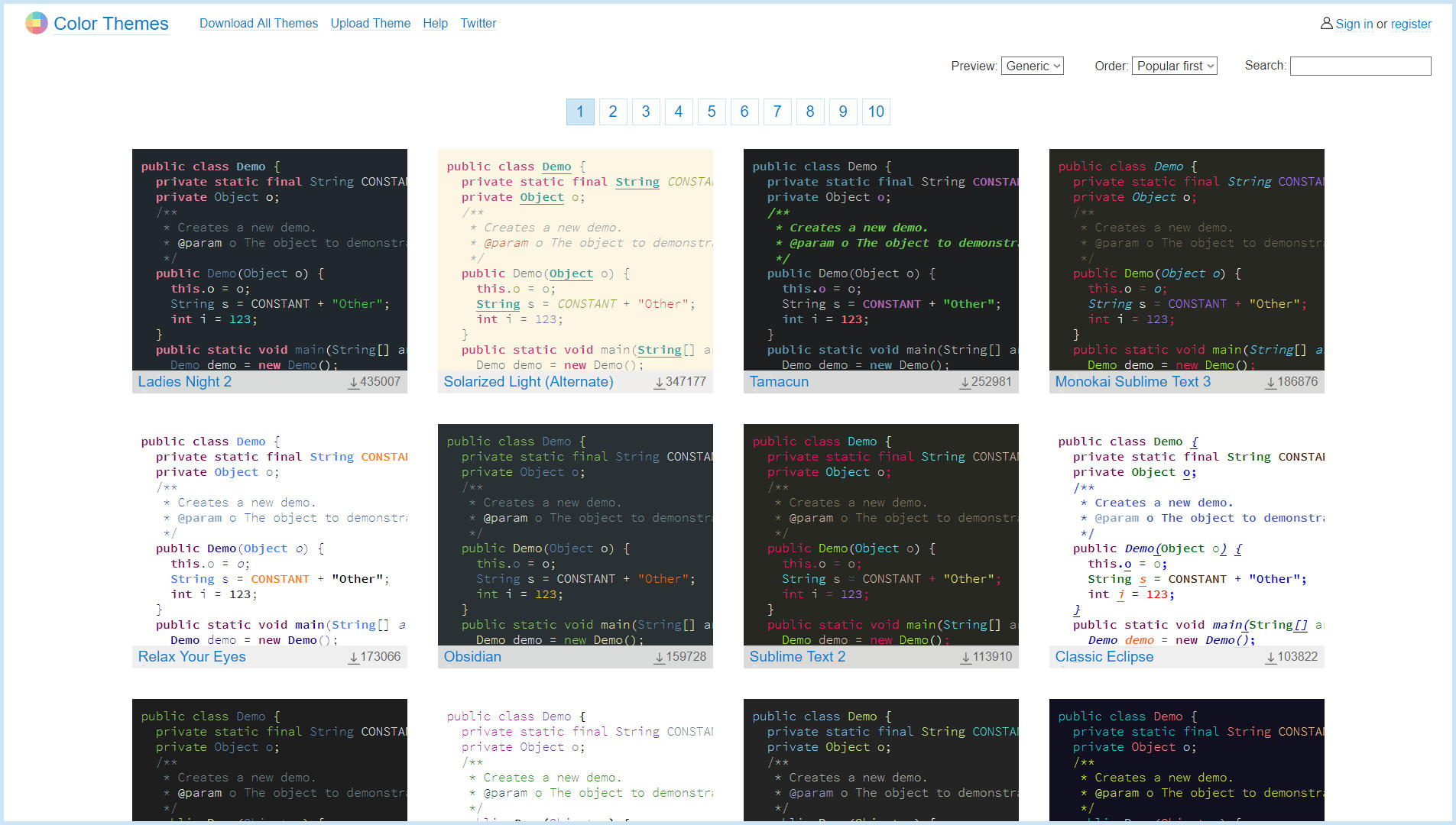Viewport: 1456px width, 825px height.
Task: Open the Preview Generic dropdown
Action: [x=1033, y=66]
